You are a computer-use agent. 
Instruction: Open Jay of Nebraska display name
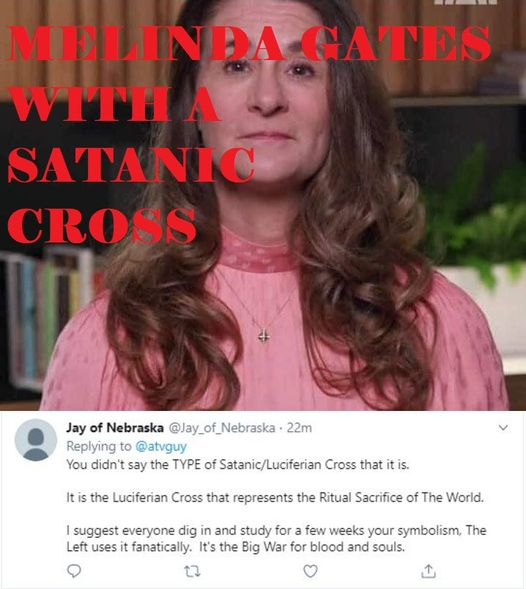[115, 427]
